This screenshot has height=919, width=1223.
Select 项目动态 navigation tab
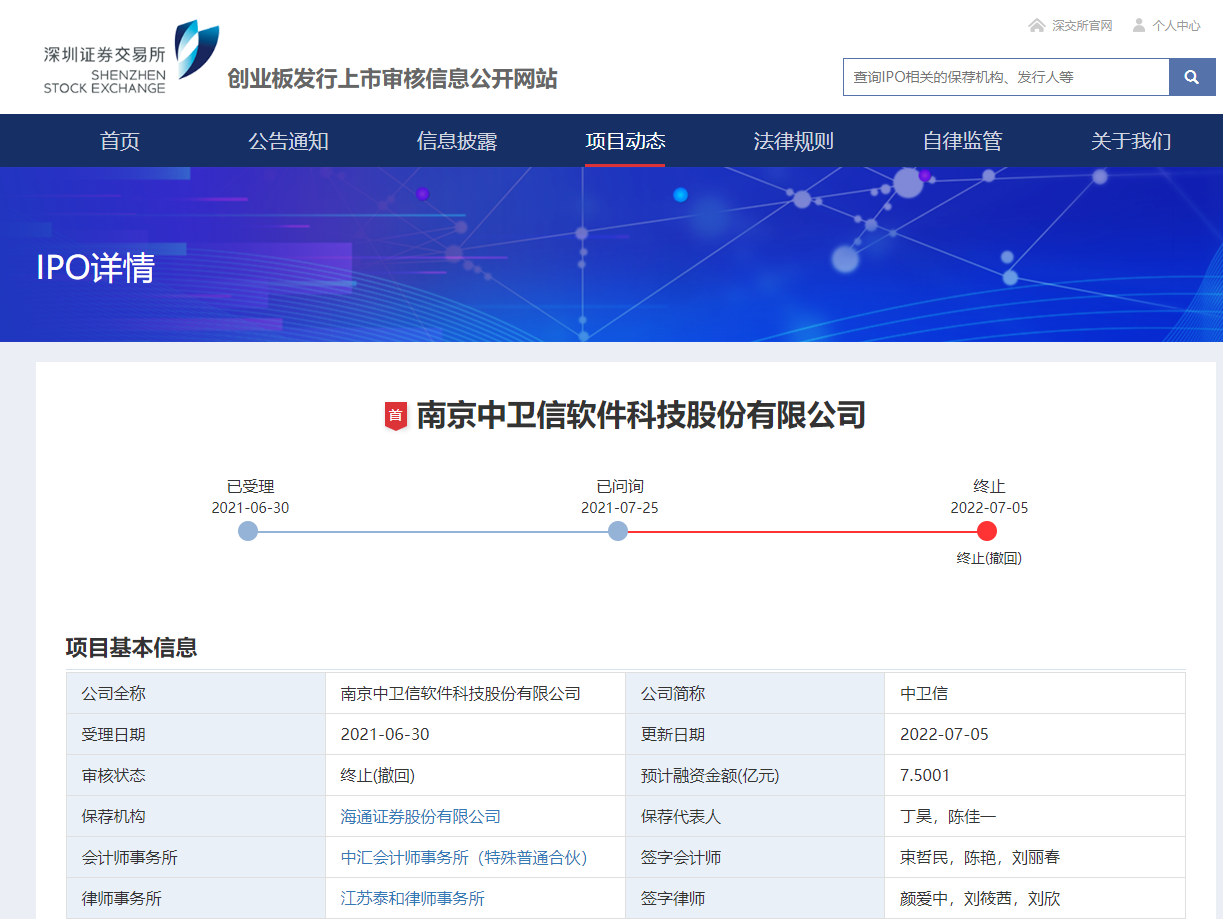(625, 141)
